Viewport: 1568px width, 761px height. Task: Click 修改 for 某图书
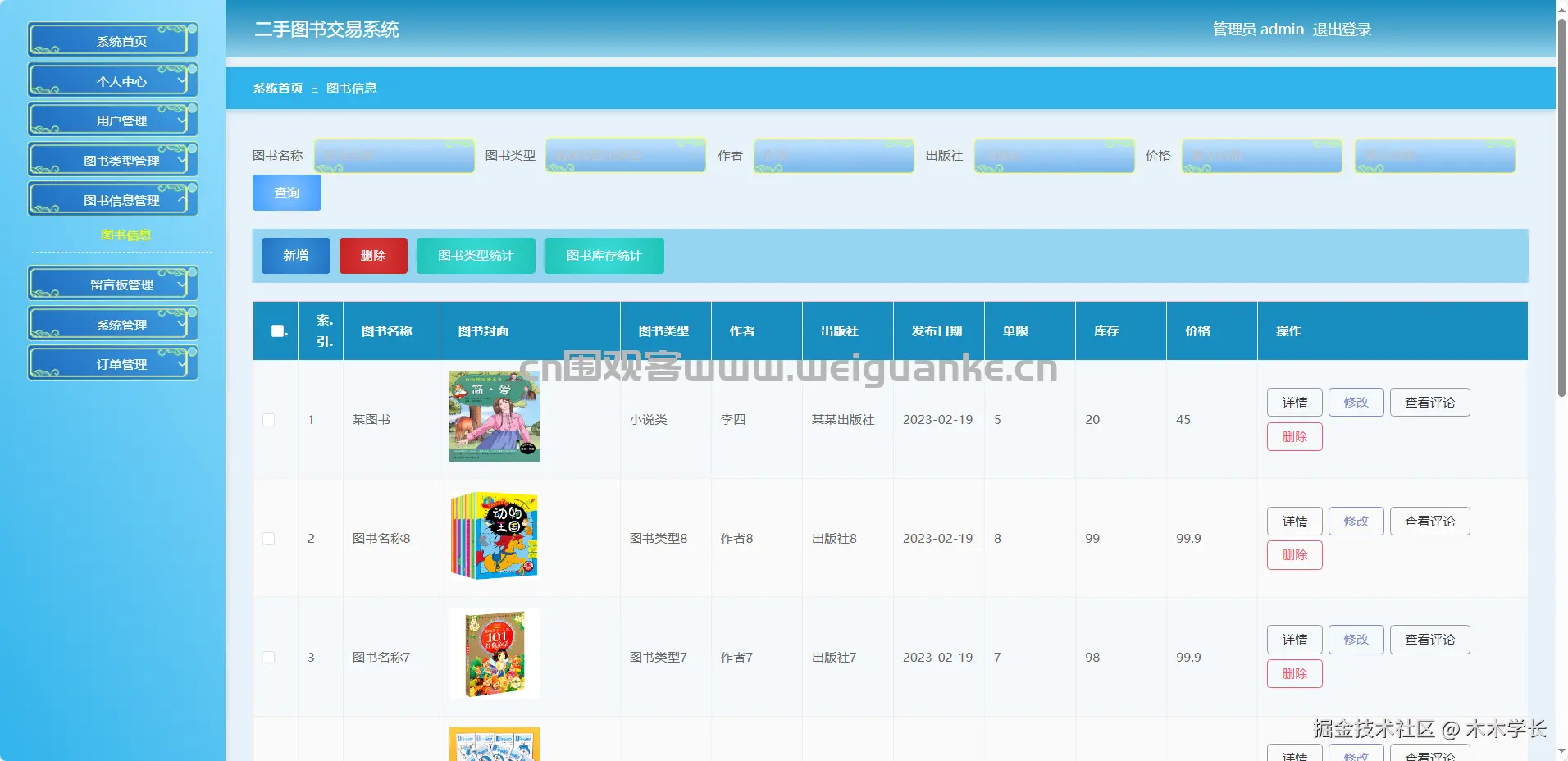point(1356,403)
